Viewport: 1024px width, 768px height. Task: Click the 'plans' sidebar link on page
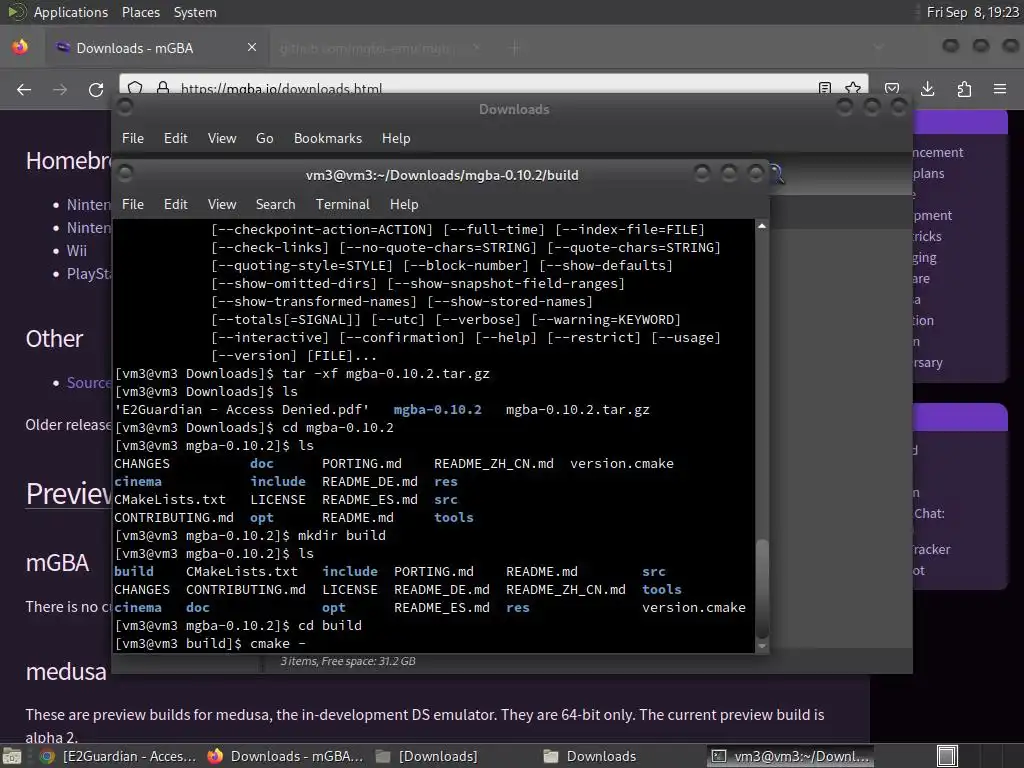coord(928,173)
